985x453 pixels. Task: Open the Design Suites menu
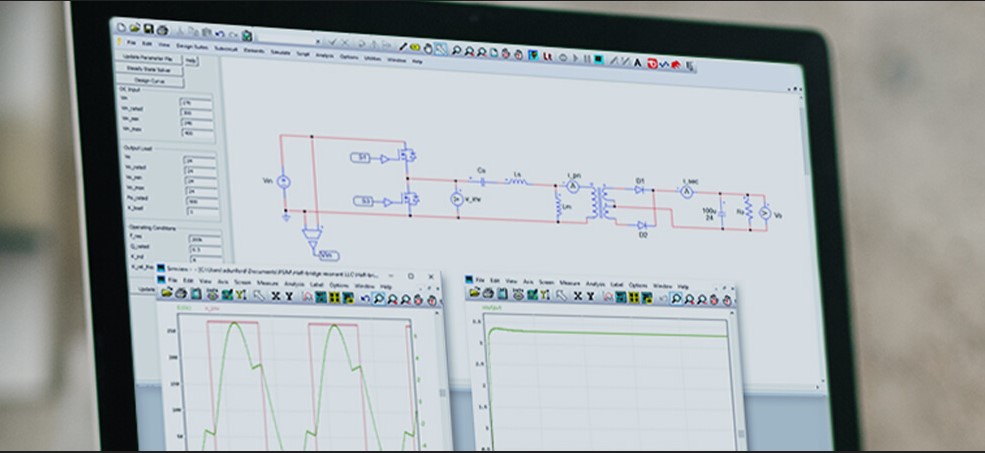tap(192, 46)
